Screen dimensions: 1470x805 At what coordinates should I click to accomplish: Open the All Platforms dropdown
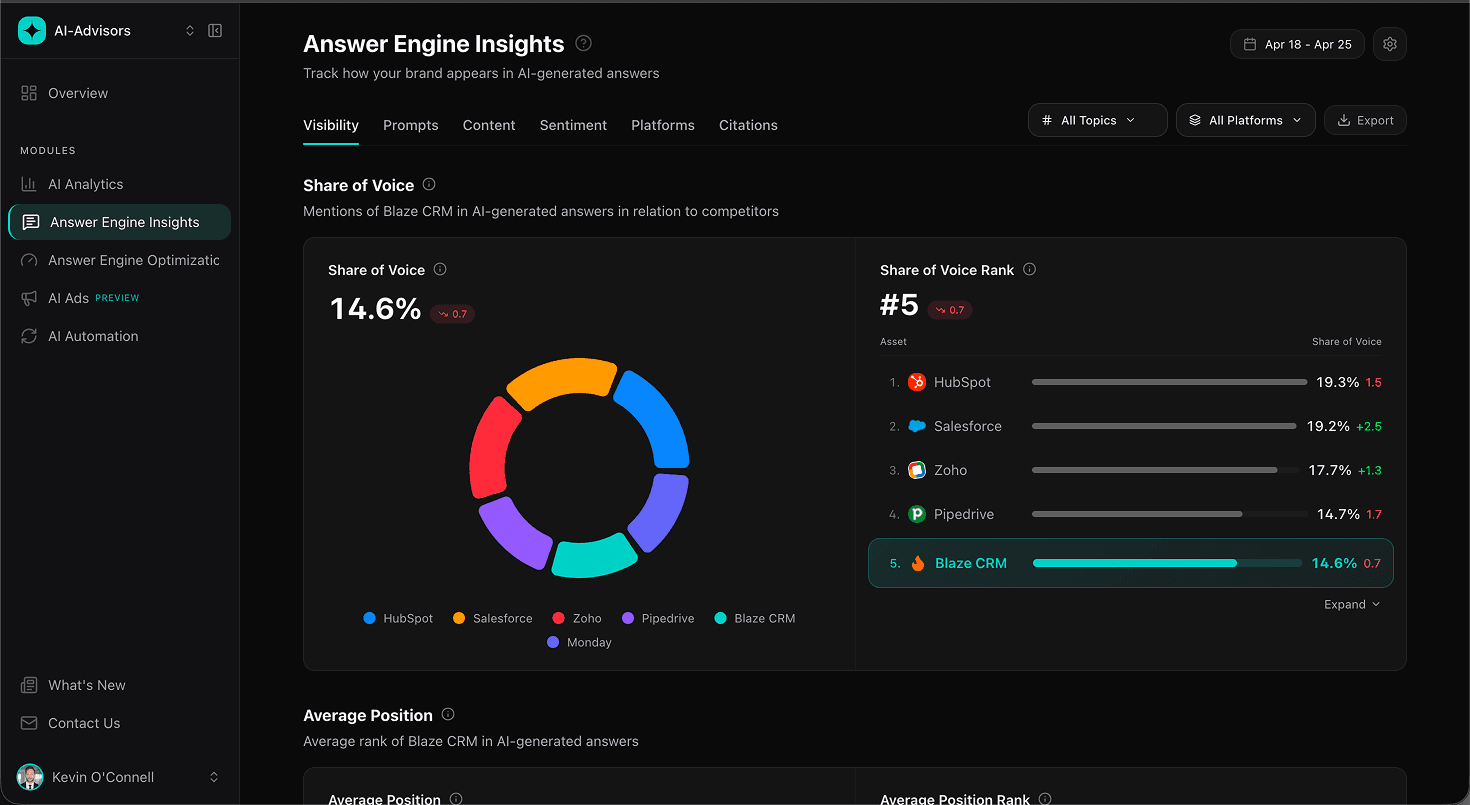pyautogui.click(x=1245, y=120)
